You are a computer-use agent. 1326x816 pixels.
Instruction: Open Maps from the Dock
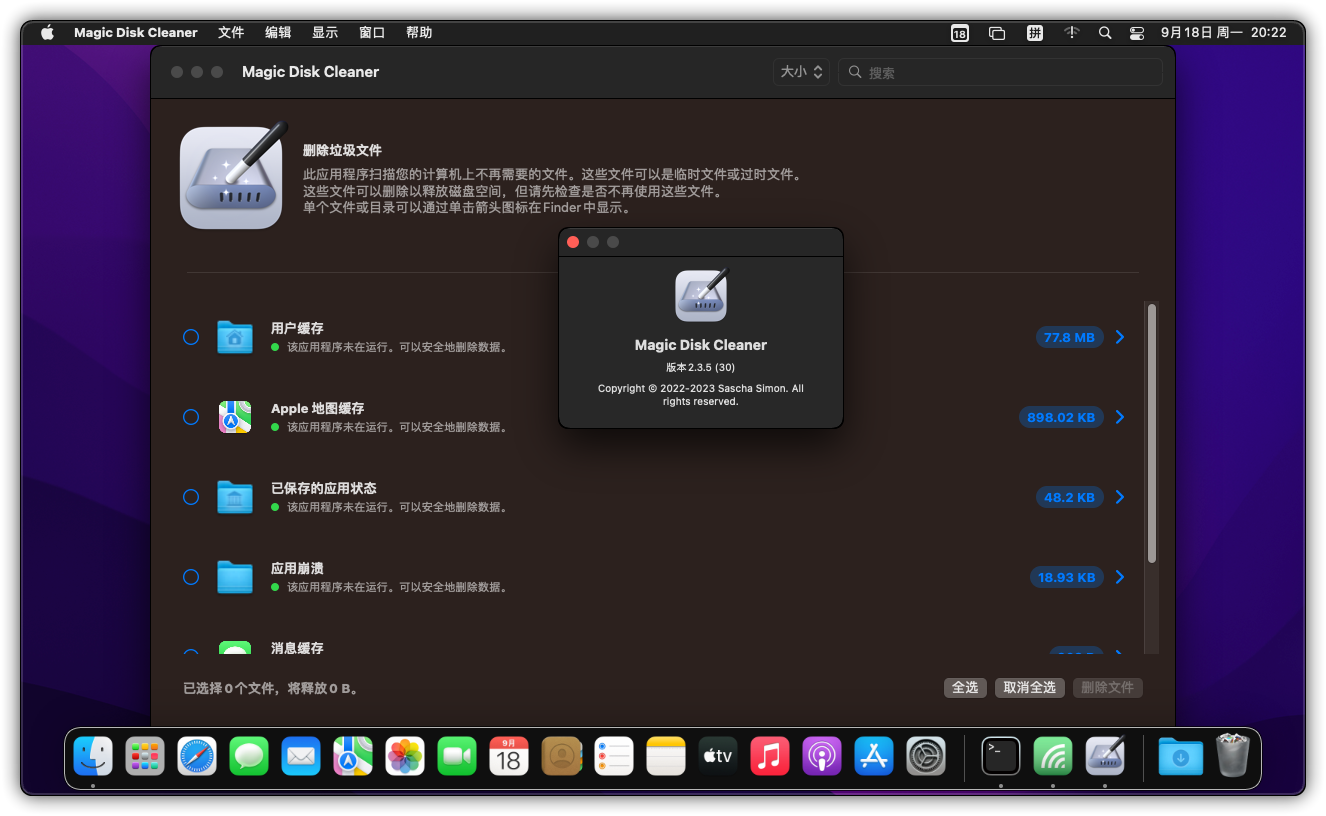(x=353, y=756)
